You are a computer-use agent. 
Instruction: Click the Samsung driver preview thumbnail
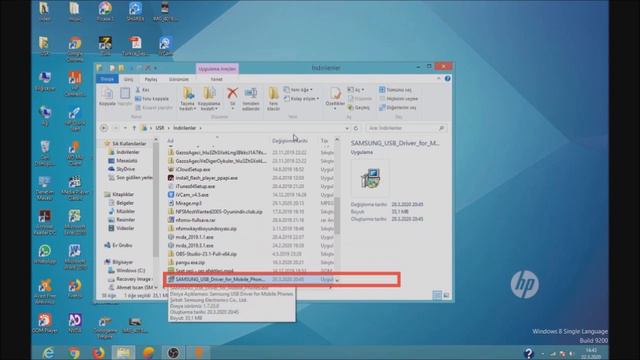click(x=370, y=178)
